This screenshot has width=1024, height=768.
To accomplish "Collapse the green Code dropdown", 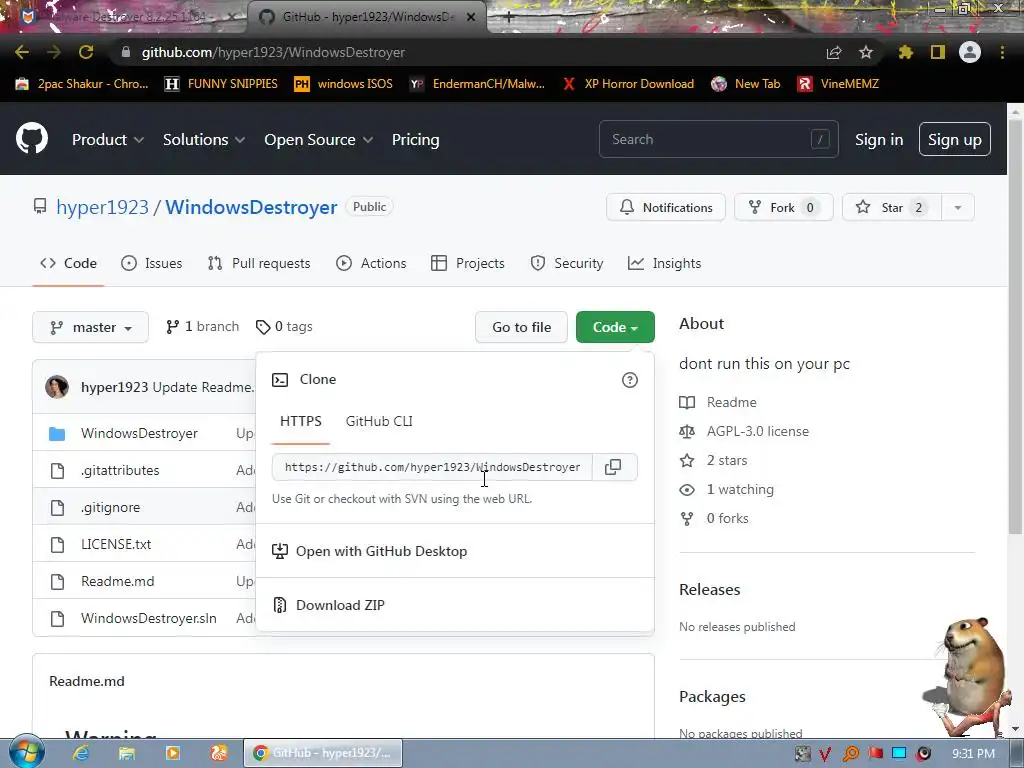I will pos(615,327).
